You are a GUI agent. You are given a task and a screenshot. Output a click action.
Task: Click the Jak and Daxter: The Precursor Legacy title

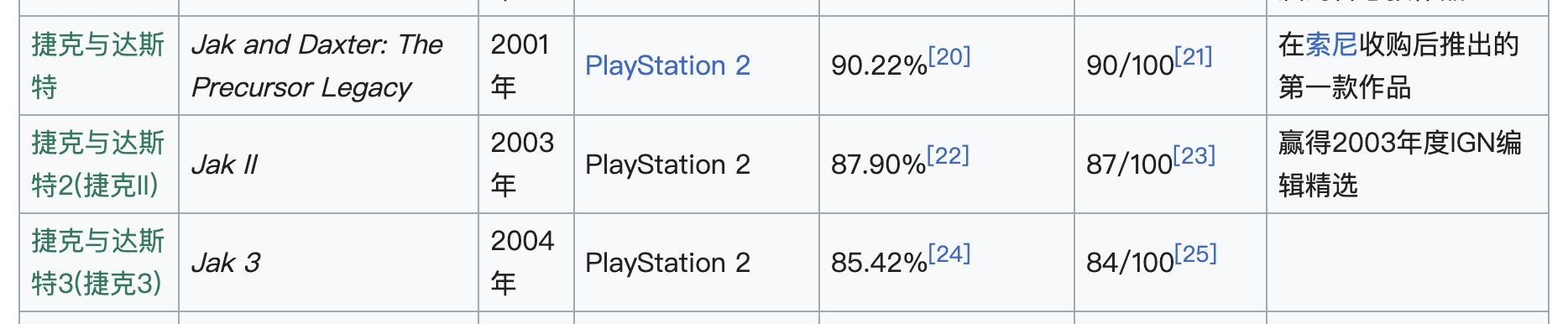pos(317,65)
